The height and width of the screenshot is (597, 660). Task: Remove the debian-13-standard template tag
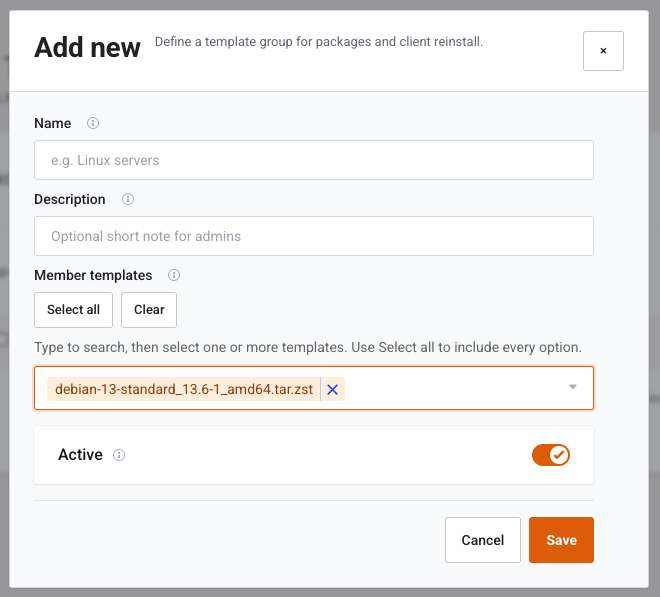tap(333, 389)
